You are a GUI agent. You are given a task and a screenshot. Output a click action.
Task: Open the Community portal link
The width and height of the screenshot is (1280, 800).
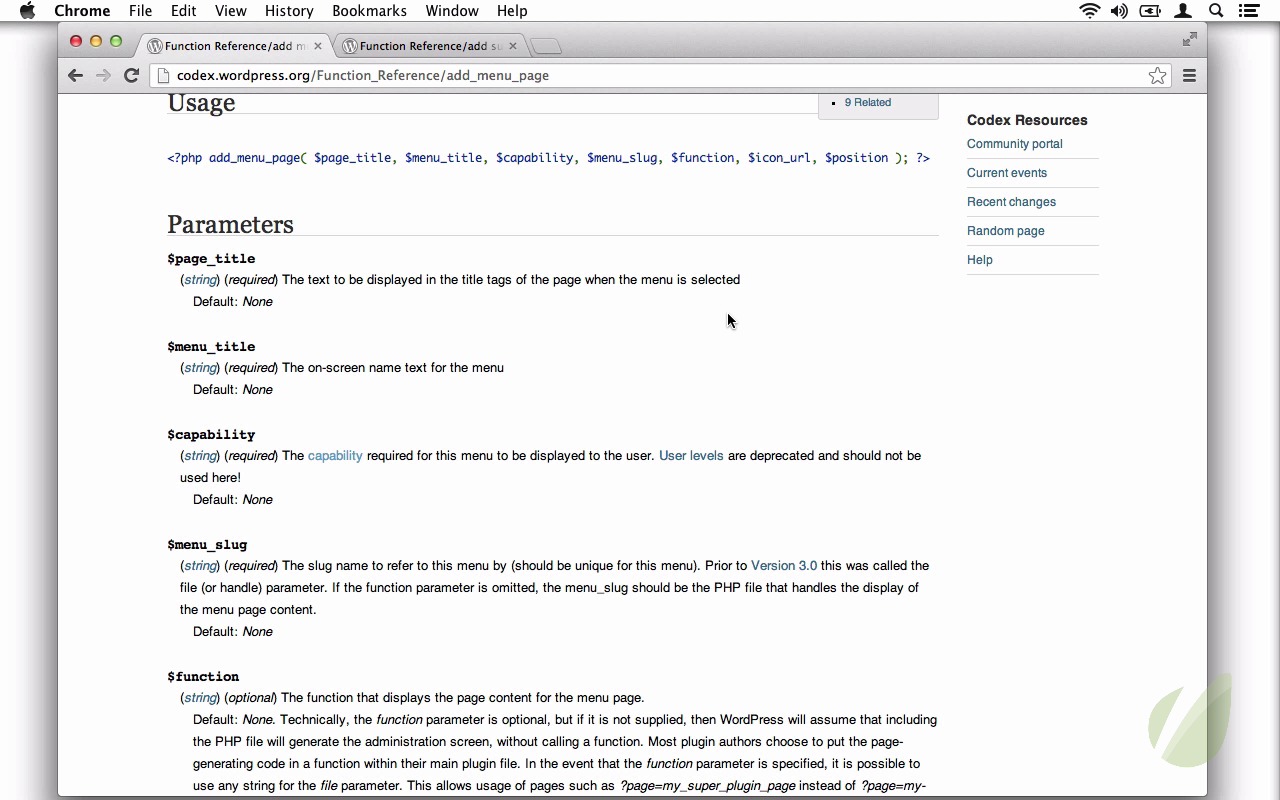coord(1014,144)
